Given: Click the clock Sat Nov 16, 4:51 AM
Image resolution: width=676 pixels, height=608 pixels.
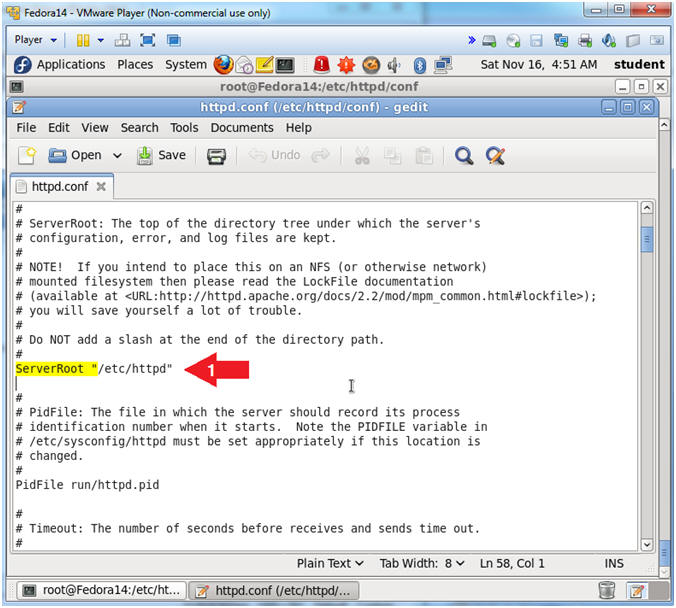Looking at the screenshot, I should point(538,65).
